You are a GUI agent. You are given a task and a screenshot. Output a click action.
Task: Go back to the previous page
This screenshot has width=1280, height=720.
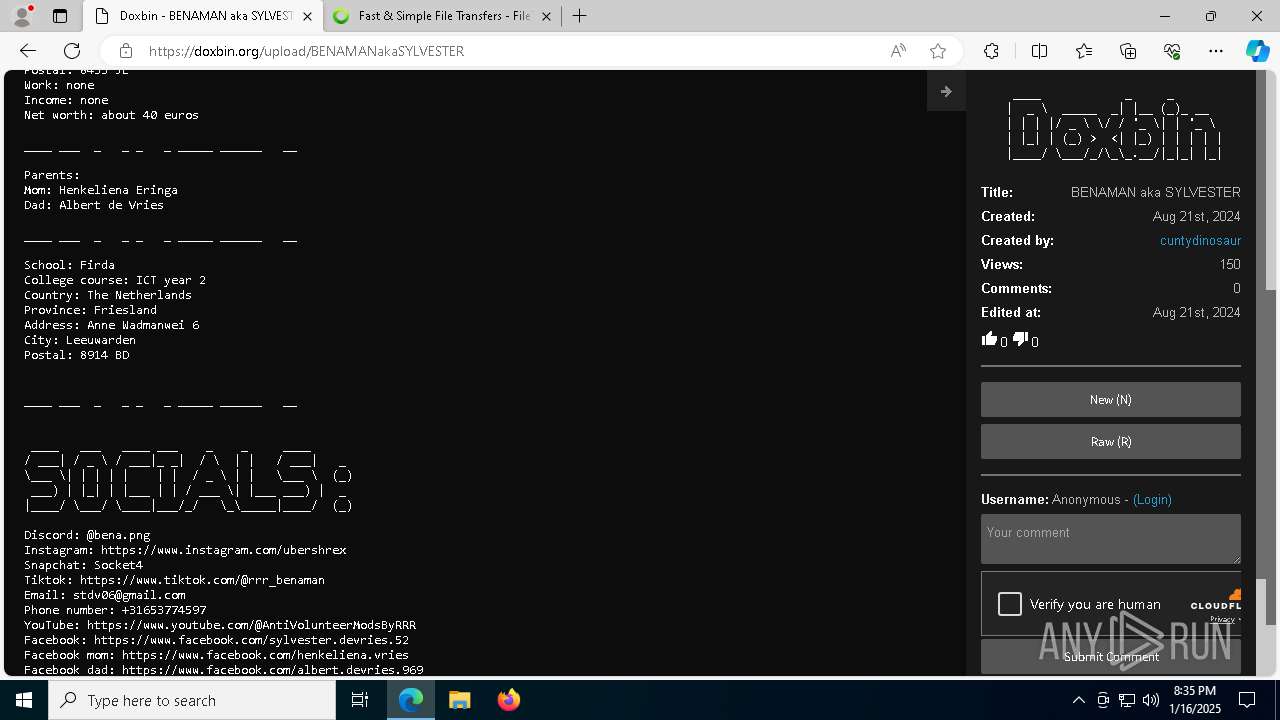coord(28,51)
